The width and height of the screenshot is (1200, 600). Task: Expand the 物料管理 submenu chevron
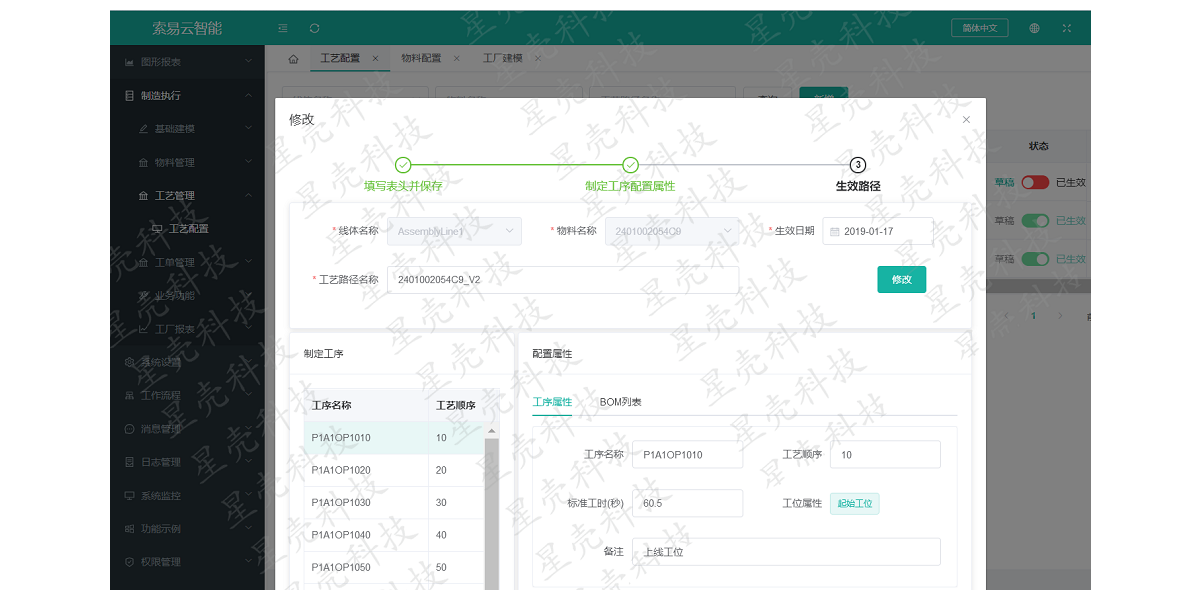pyautogui.click(x=248, y=162)
